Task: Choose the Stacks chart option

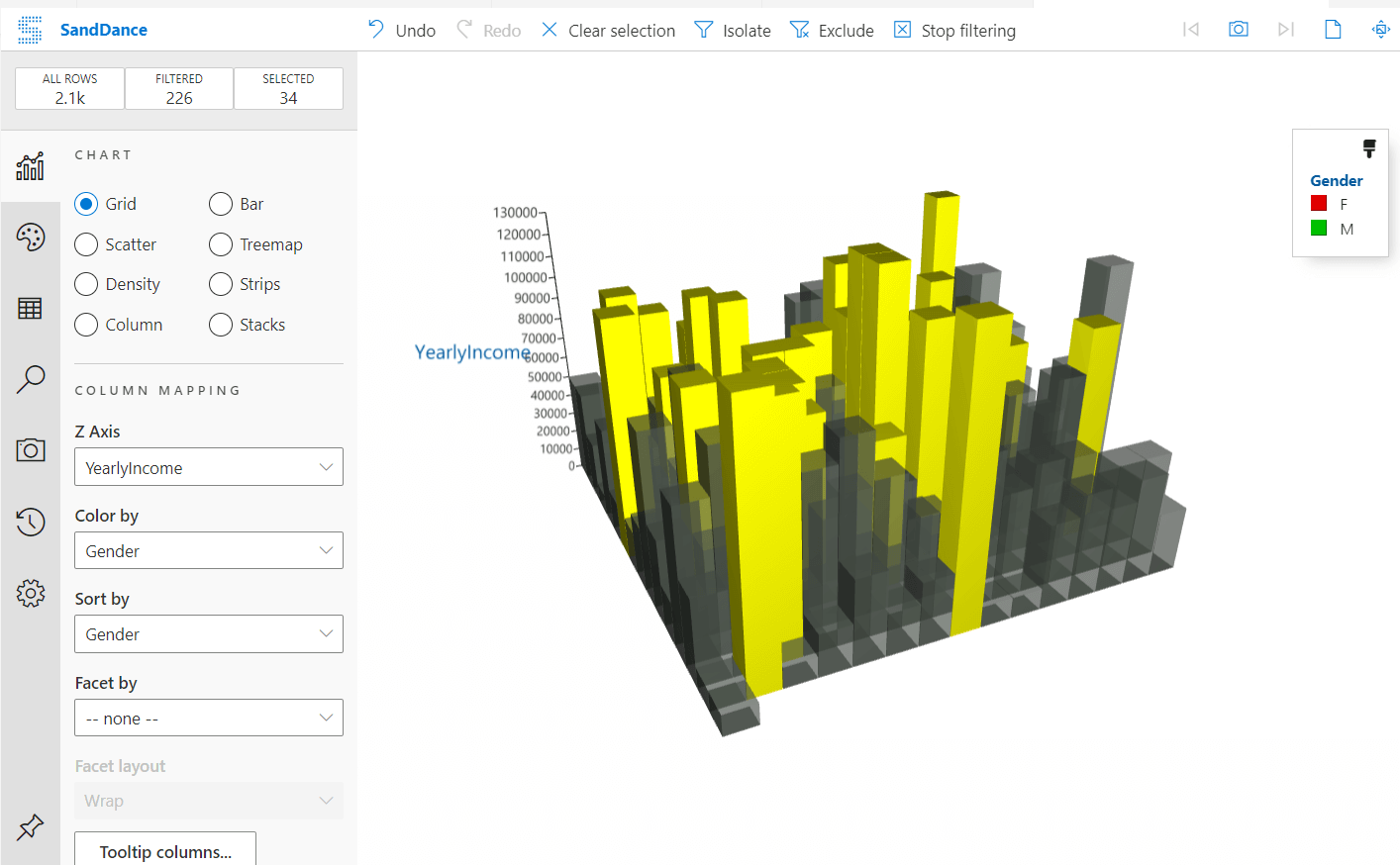Action: click(x=221, y=325)
